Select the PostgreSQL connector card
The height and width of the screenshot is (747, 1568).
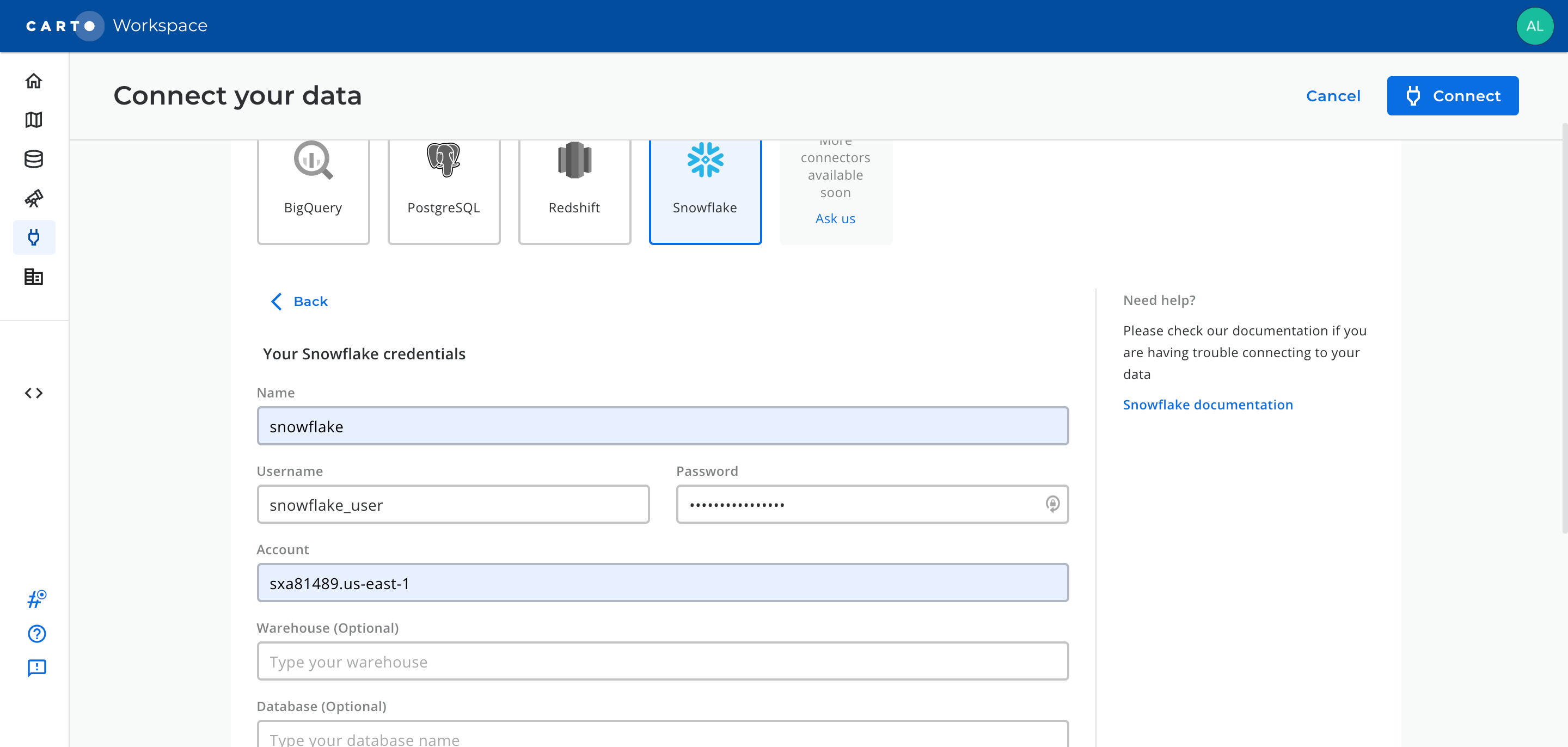coord(444,191)
